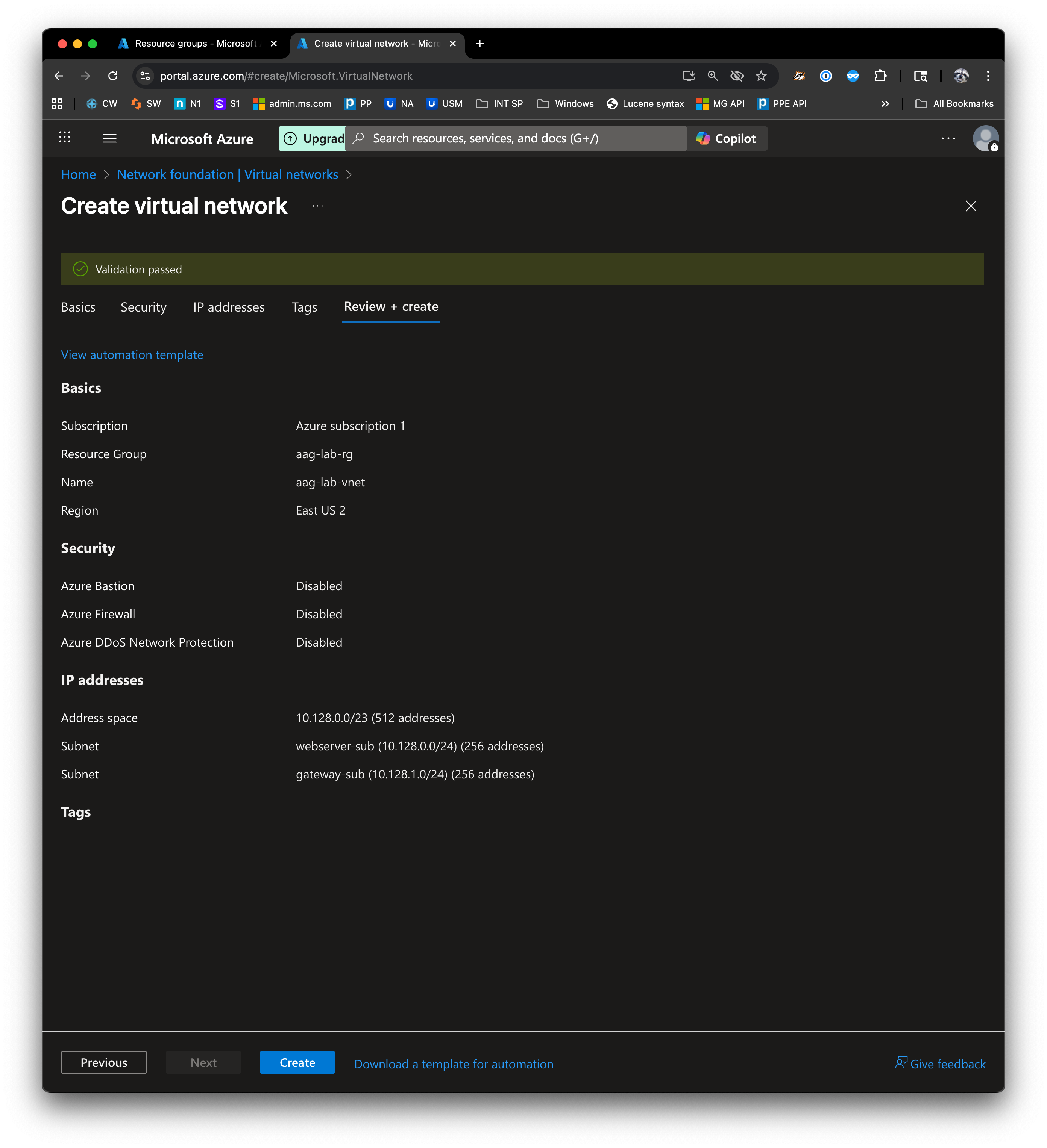
Task: Switch to the IP addresses tab
Action: click(x=228, y=307)
